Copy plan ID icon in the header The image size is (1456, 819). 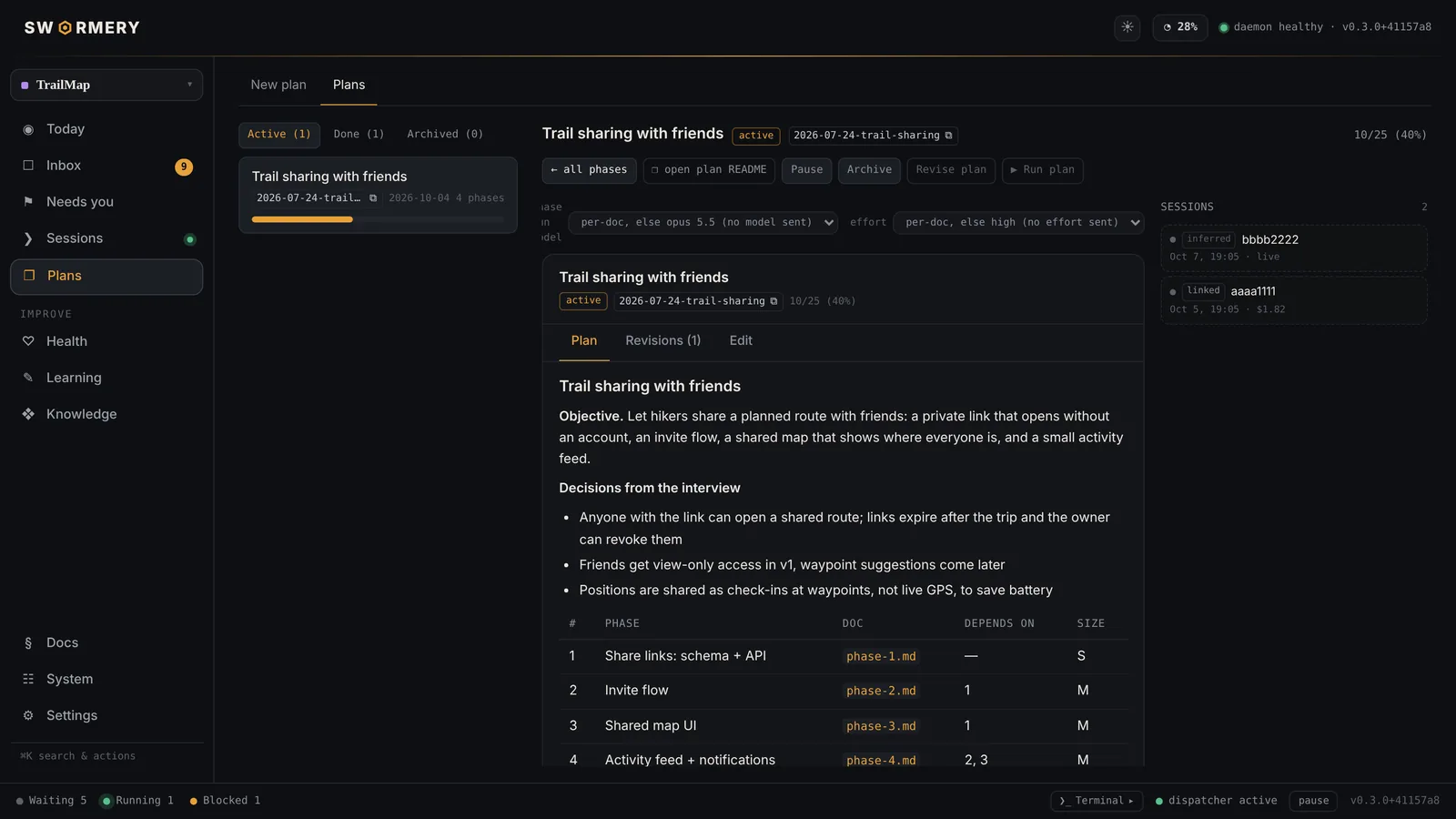point(948,136)
